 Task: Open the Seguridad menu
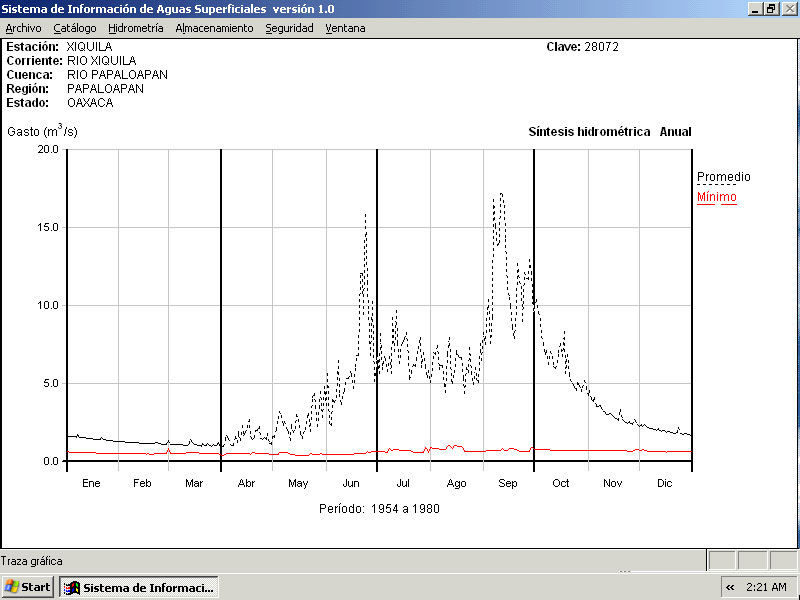289,28
